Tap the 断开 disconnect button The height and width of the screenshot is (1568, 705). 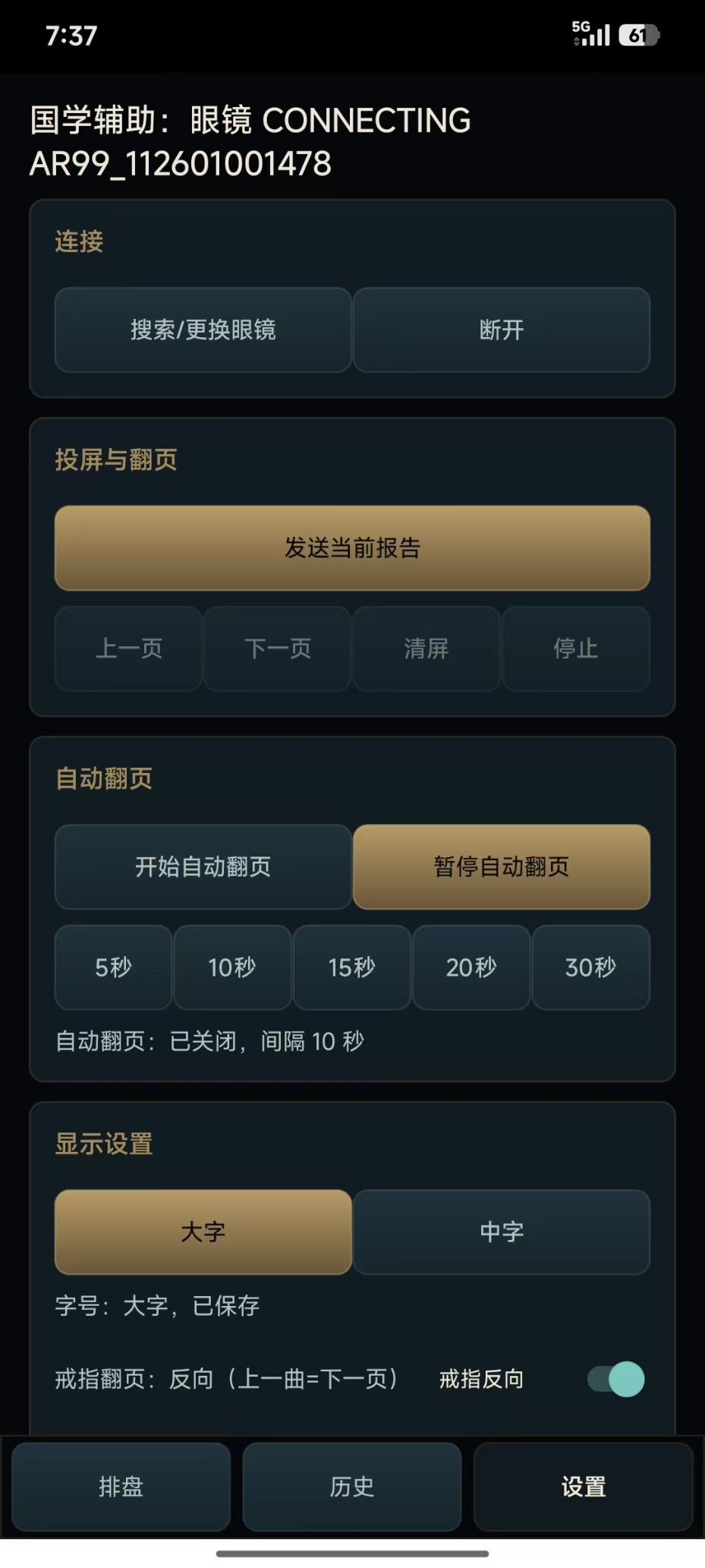click(x=502, y=330)
